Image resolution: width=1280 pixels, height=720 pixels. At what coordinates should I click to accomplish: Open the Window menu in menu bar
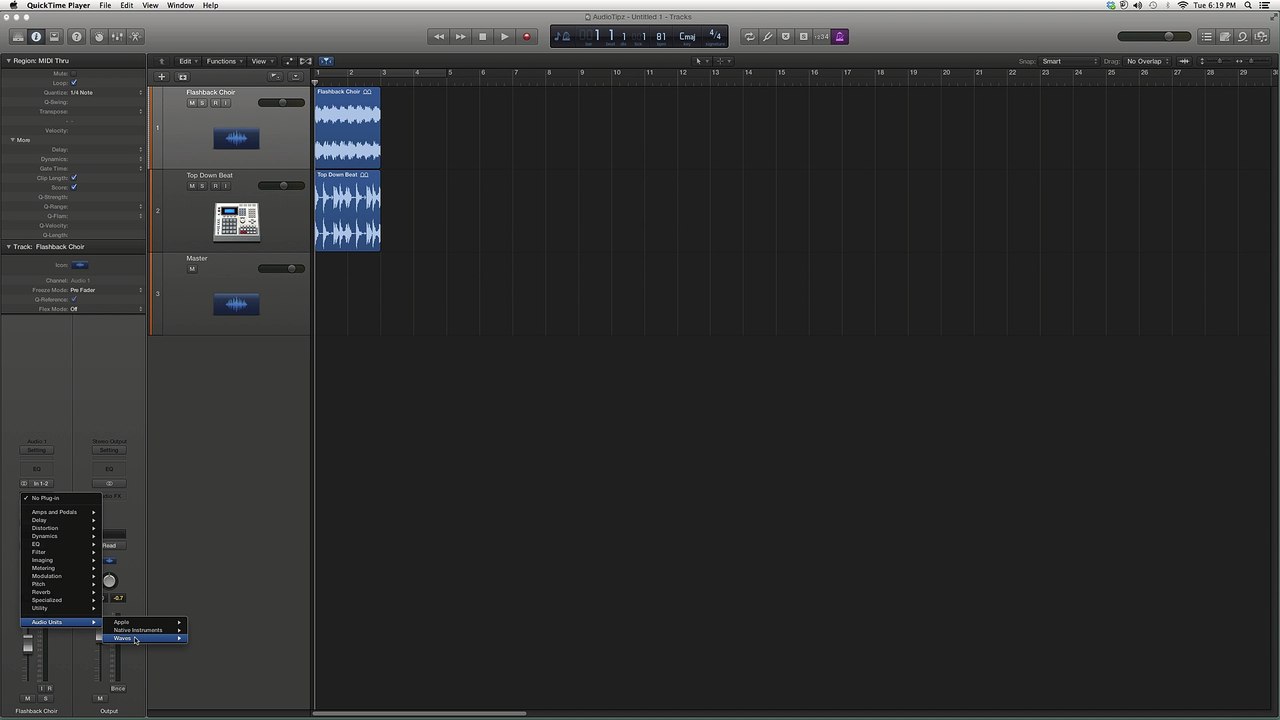coord(180,5)
